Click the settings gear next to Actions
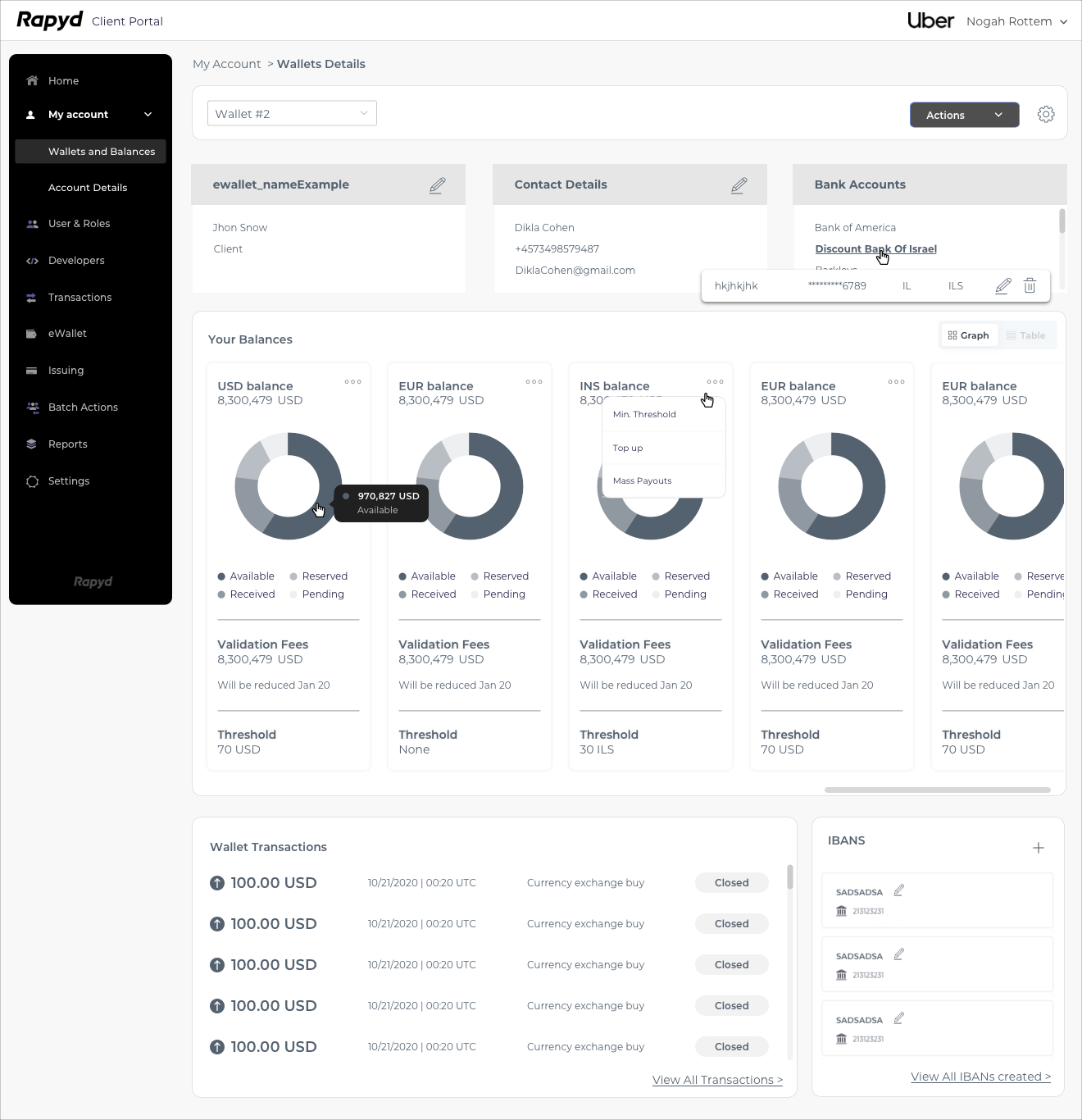This screenshot has width=1082, height=1120. pos(1045,115)
